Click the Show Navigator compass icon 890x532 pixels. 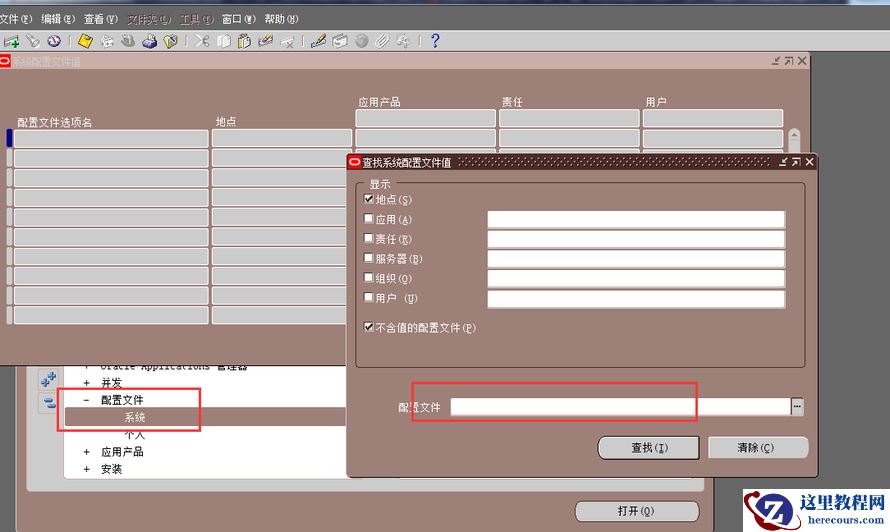click(54, 41)
